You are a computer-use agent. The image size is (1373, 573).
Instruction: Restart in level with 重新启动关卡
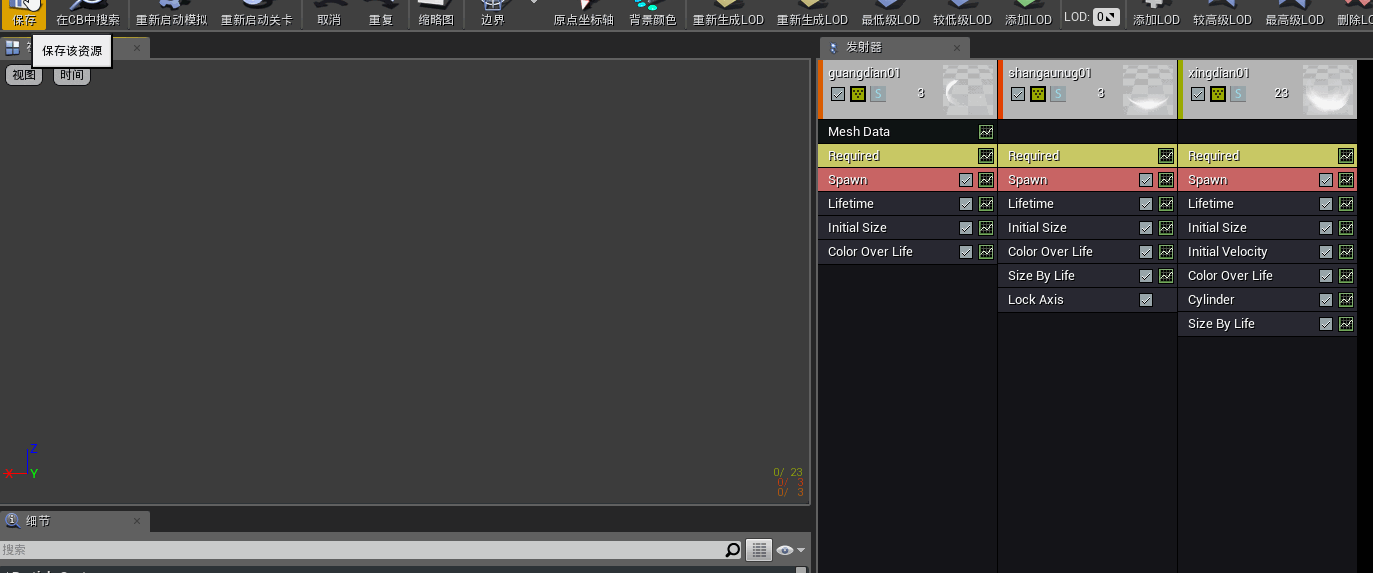tap(256, 14)
